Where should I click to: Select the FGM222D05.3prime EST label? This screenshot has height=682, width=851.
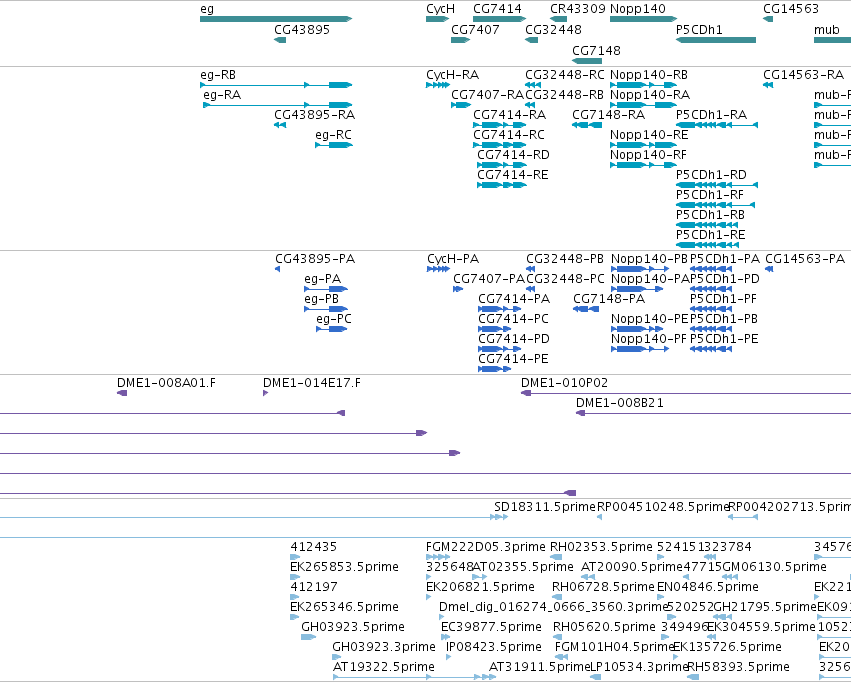click(486, 547)
